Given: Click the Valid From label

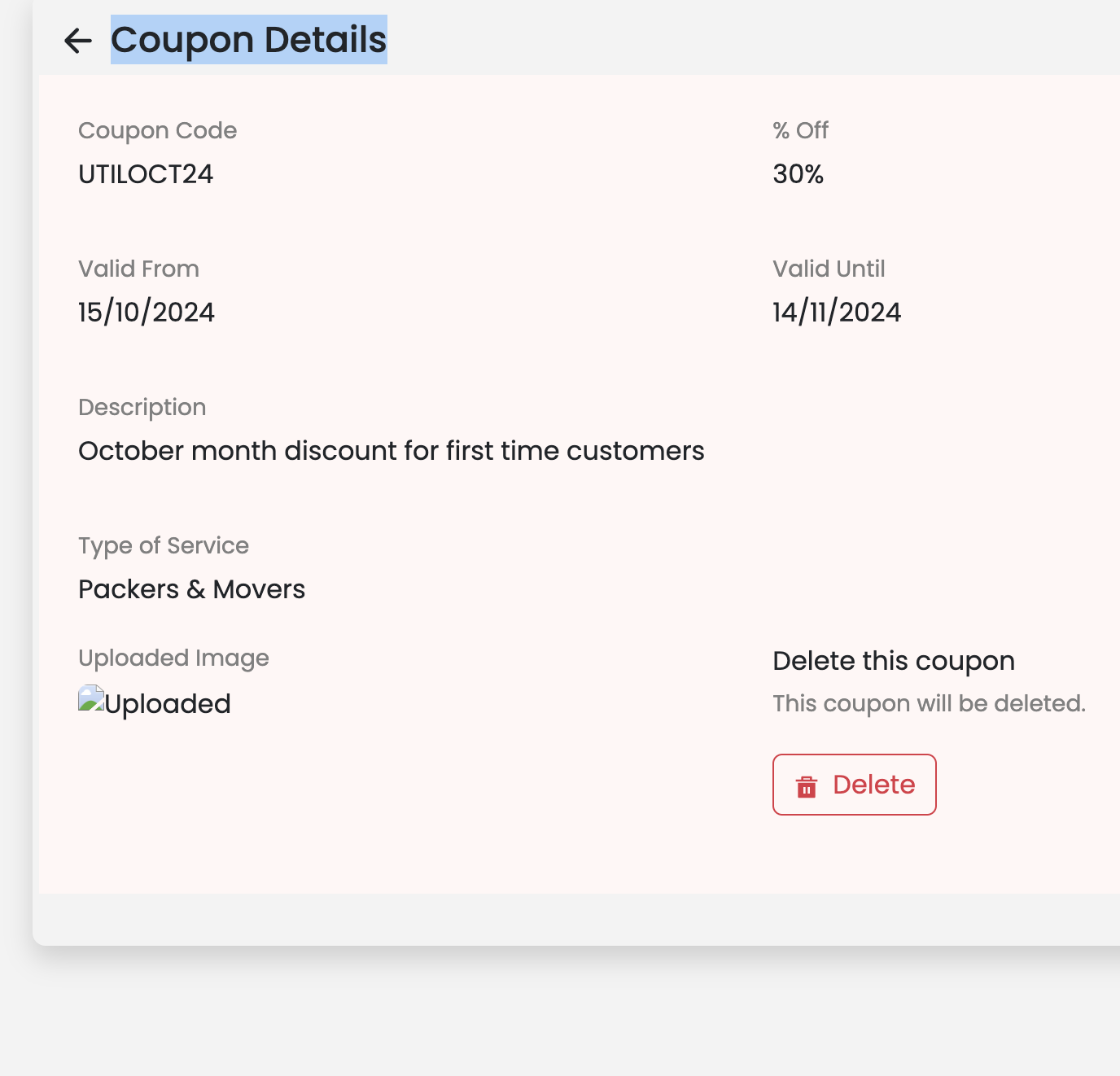Looking at the screenshot, I should coord(138,269).
